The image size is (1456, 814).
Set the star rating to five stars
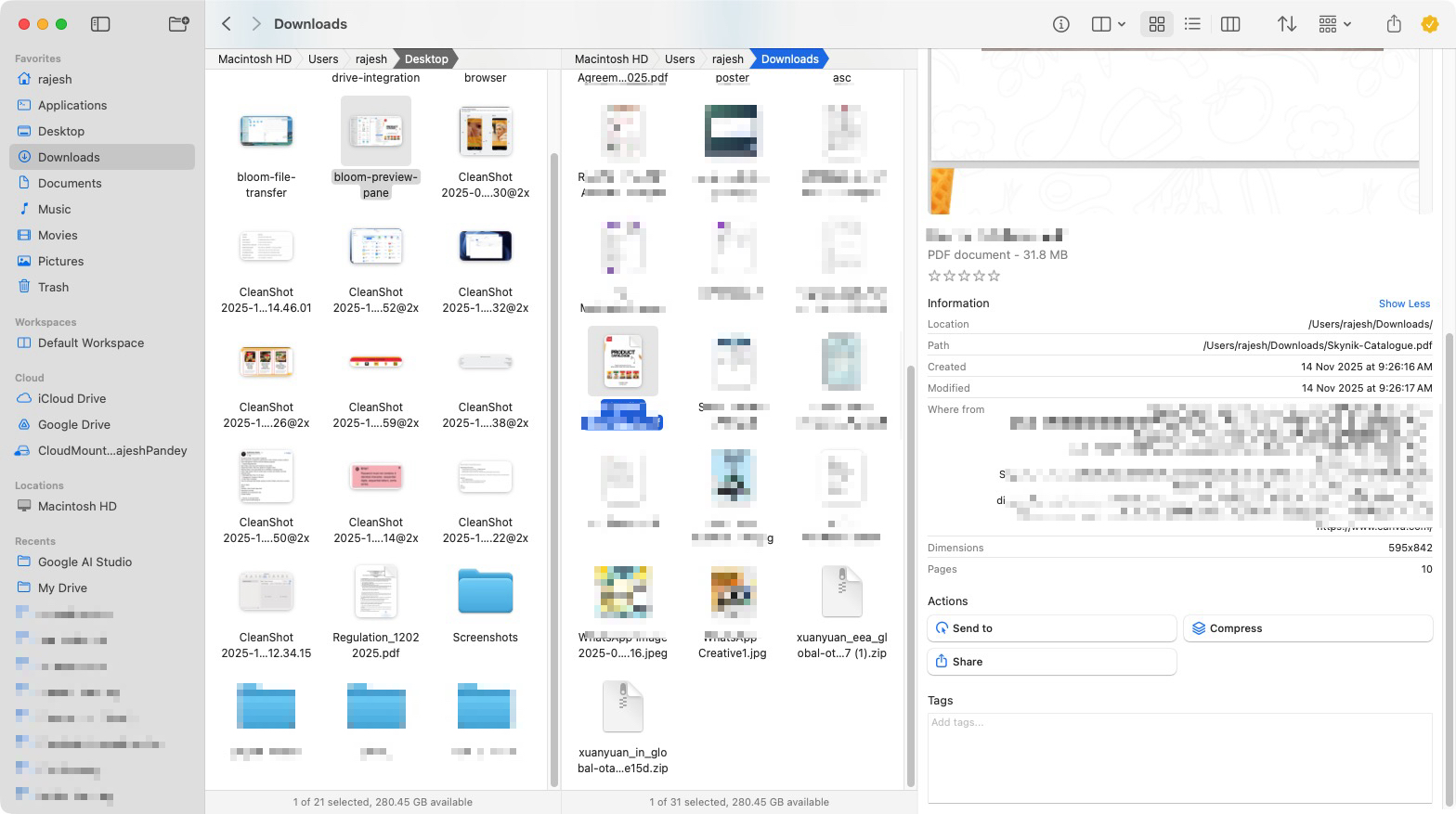tap(994, 276)
